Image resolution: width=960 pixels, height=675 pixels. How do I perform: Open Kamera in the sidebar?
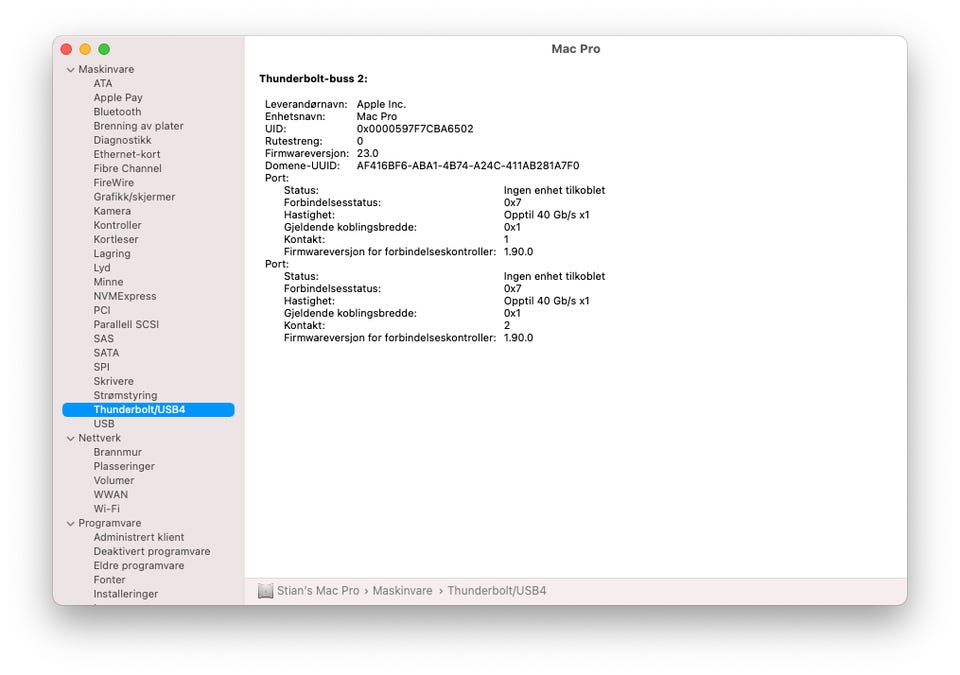[112, 211]
